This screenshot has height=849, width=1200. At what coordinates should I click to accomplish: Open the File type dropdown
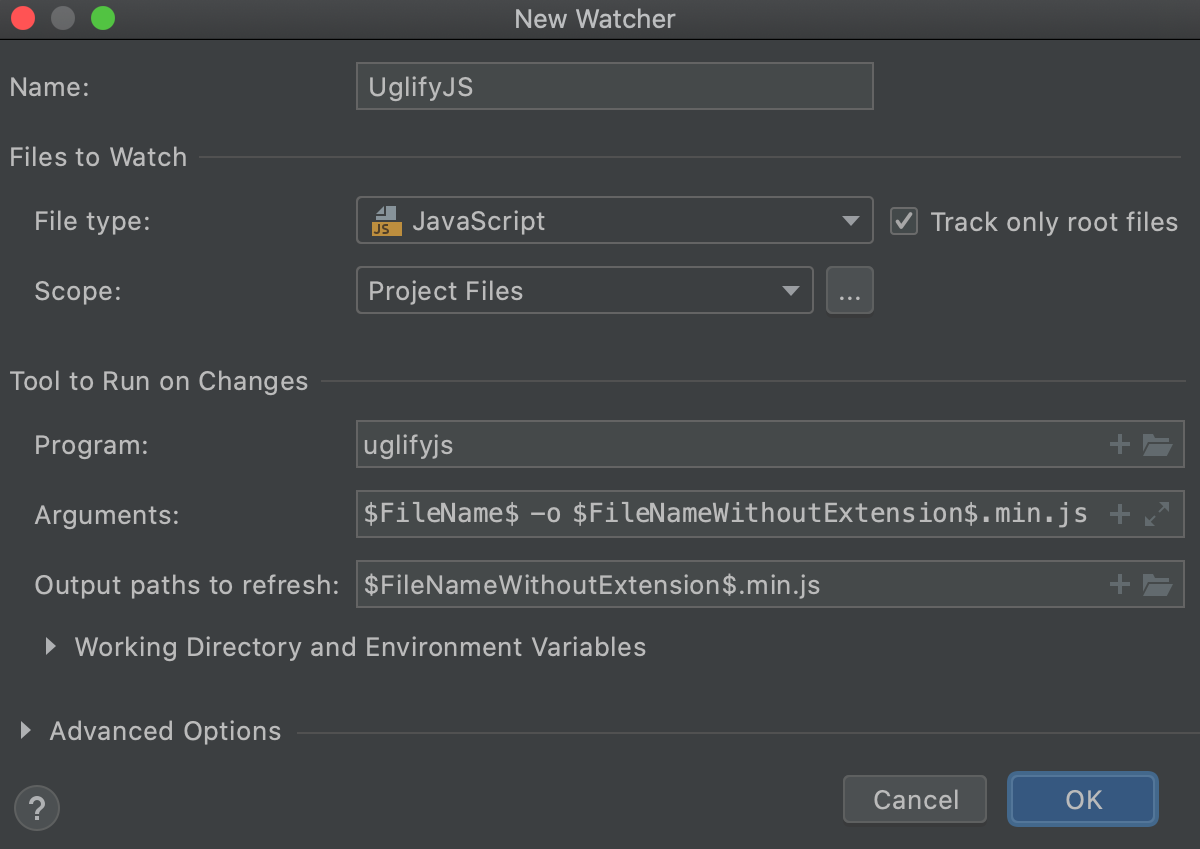(849, 220)
